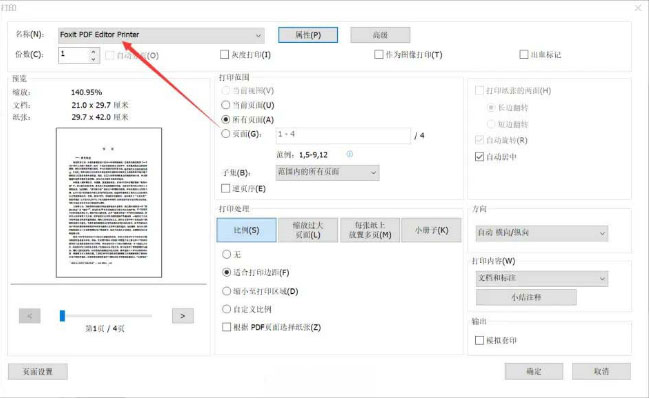Increase copies with the up stepper arrow

[93, 51]
